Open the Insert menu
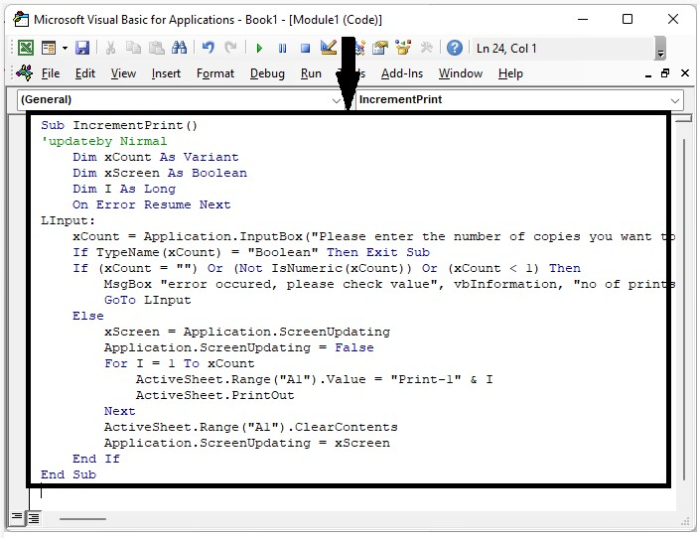The image size is (700, 538). (166, 74)
